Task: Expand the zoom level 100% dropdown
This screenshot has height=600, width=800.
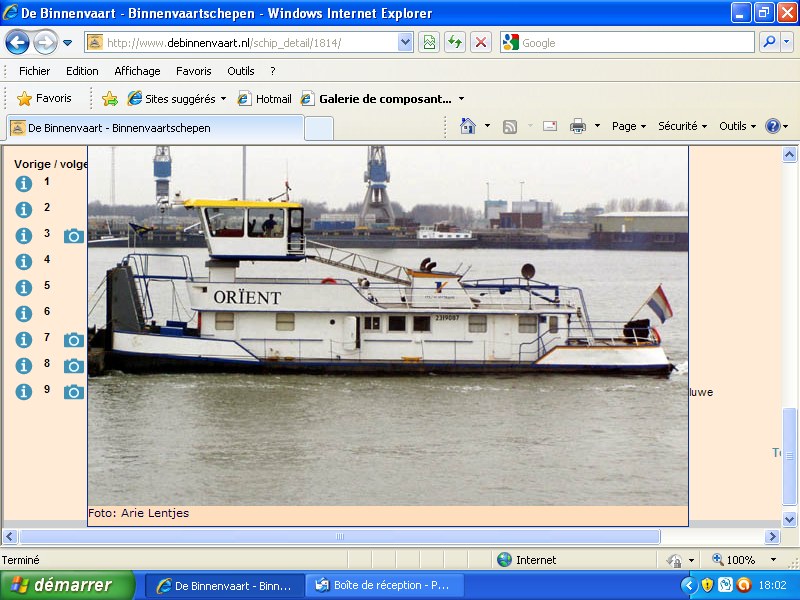Action: pyautogui.click(x=772, y=560)
